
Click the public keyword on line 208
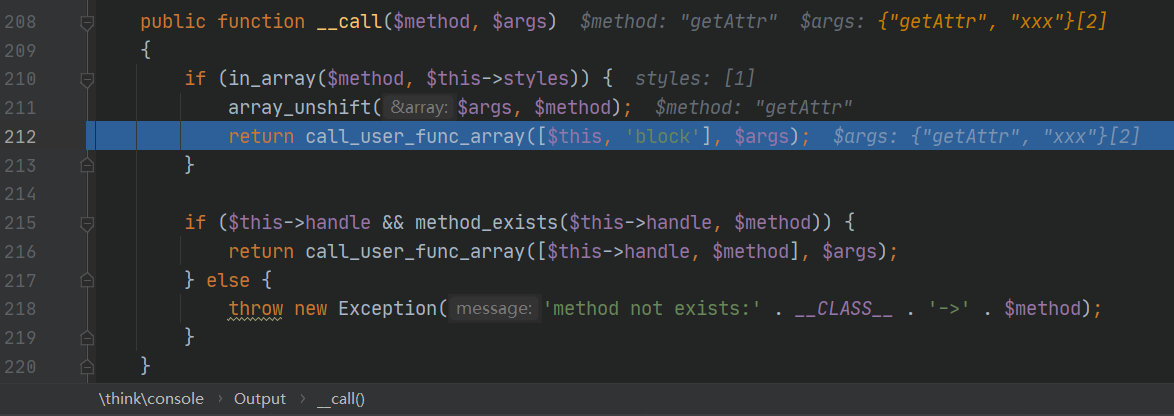[174, 22]
